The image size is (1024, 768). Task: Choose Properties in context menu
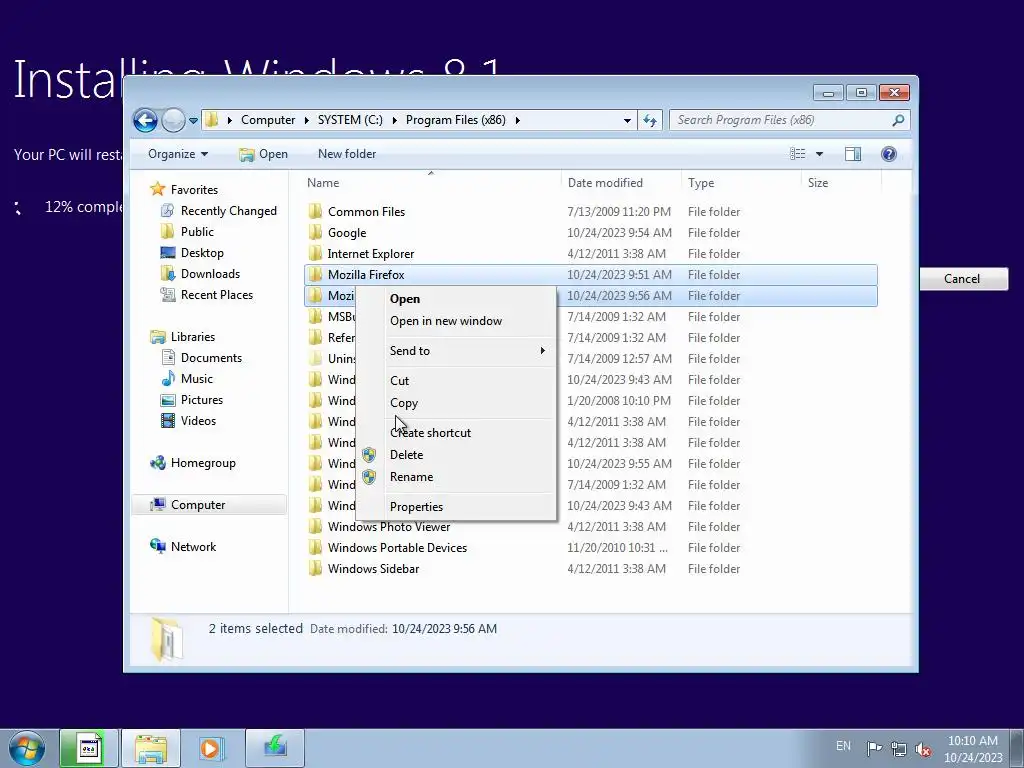pyautogui.click(x=456, y=507)
